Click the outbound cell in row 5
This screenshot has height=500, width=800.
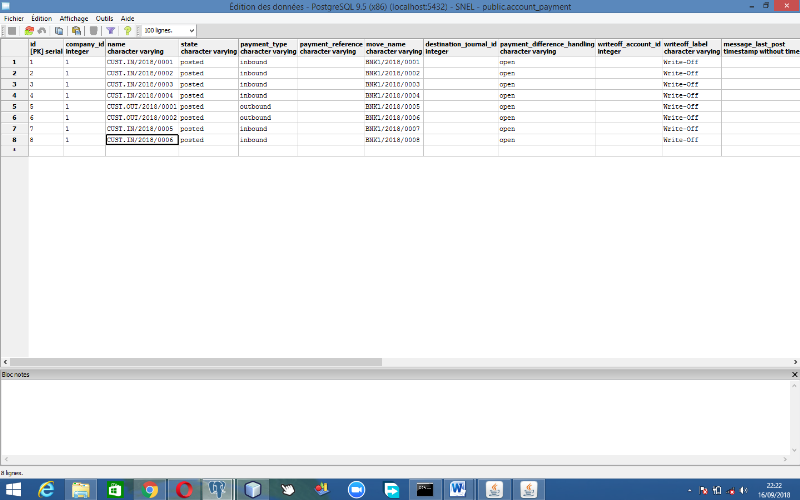point(268,107)
